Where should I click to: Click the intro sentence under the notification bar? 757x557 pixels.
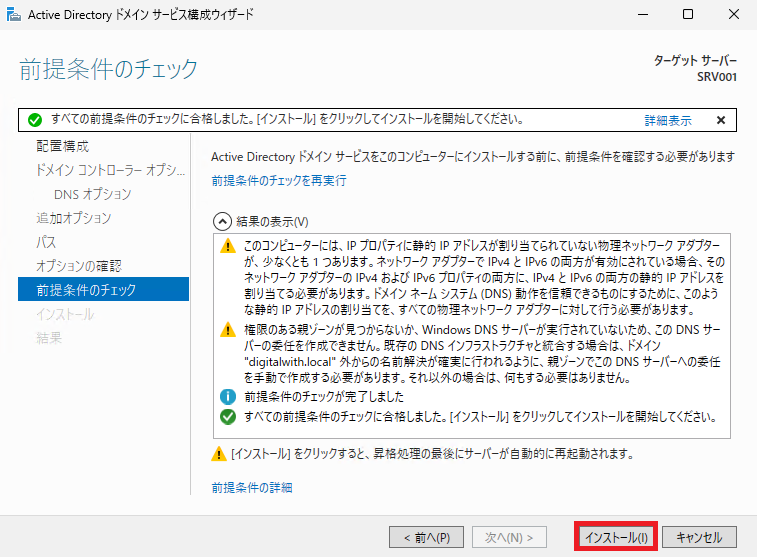473,157
